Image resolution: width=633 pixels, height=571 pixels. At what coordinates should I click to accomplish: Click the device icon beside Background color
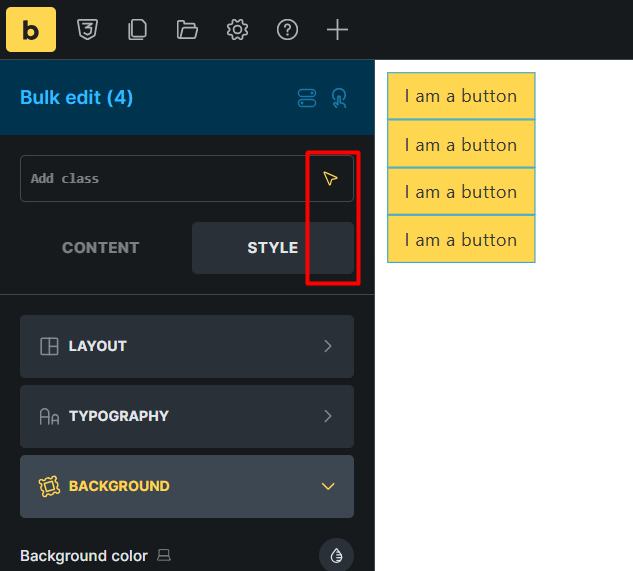(x=164, y=555)
